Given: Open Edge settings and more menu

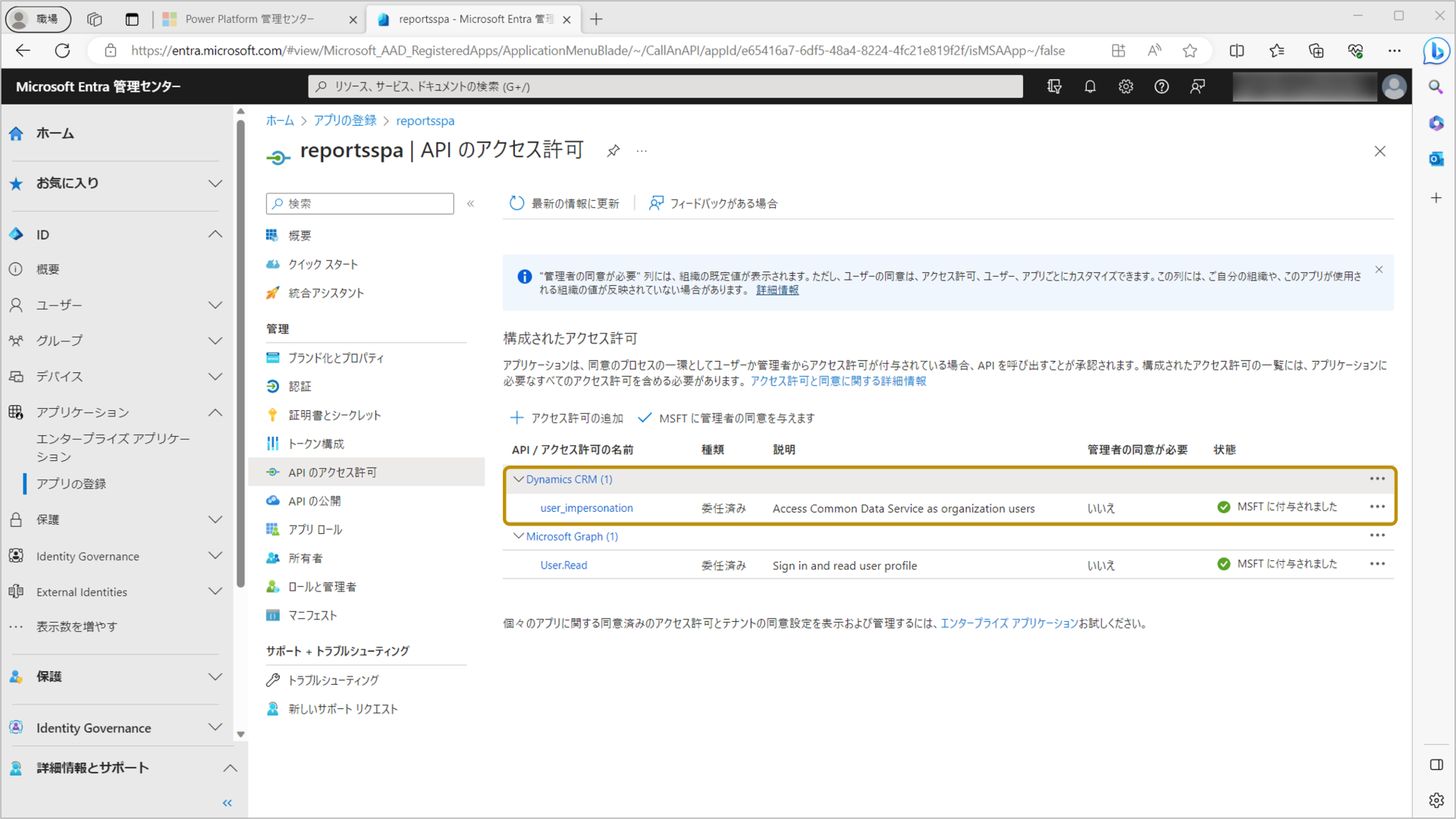Looking at the screenshot, I should click(x=1394, y=51).
